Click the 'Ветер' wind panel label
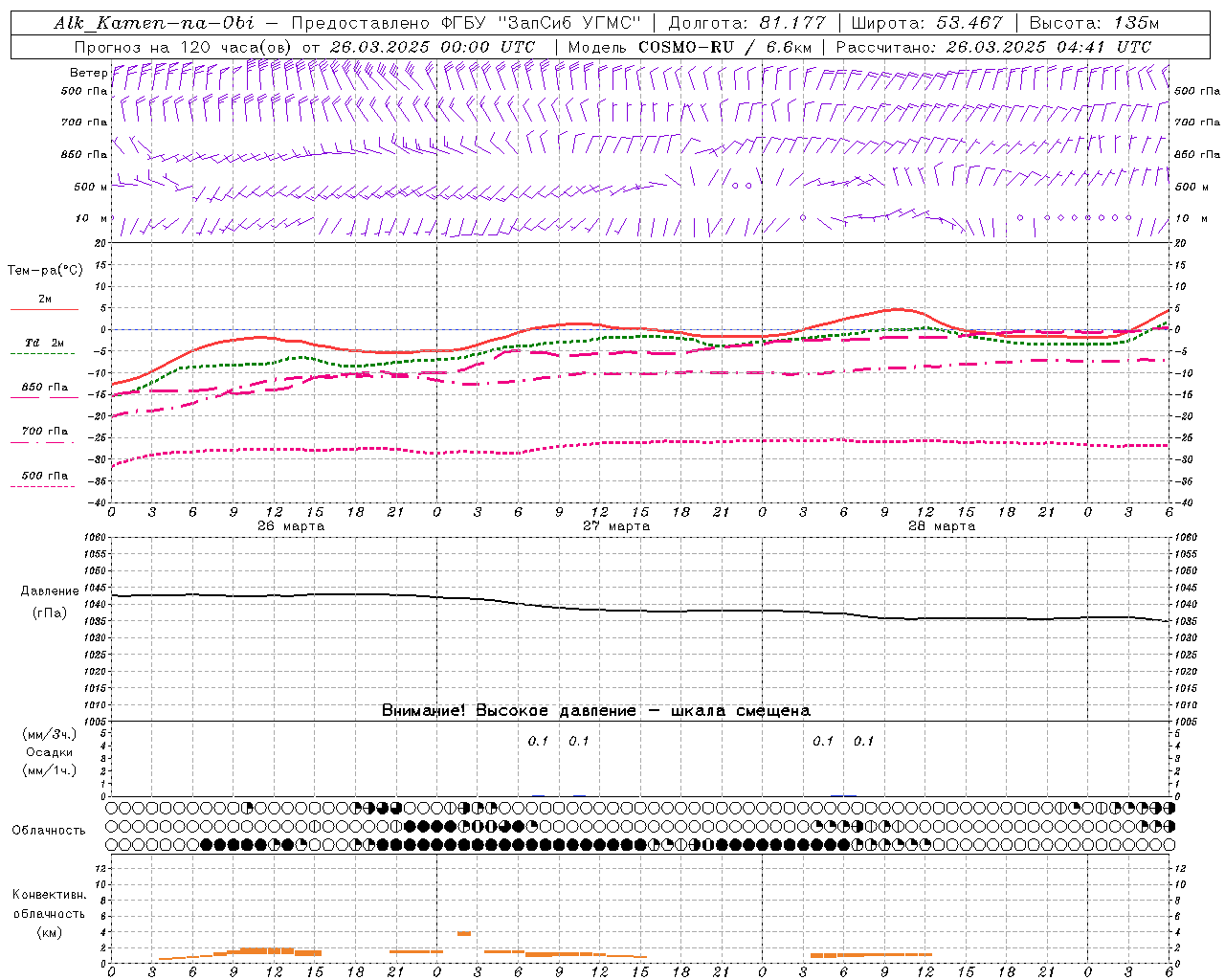 tap(88, 73)
